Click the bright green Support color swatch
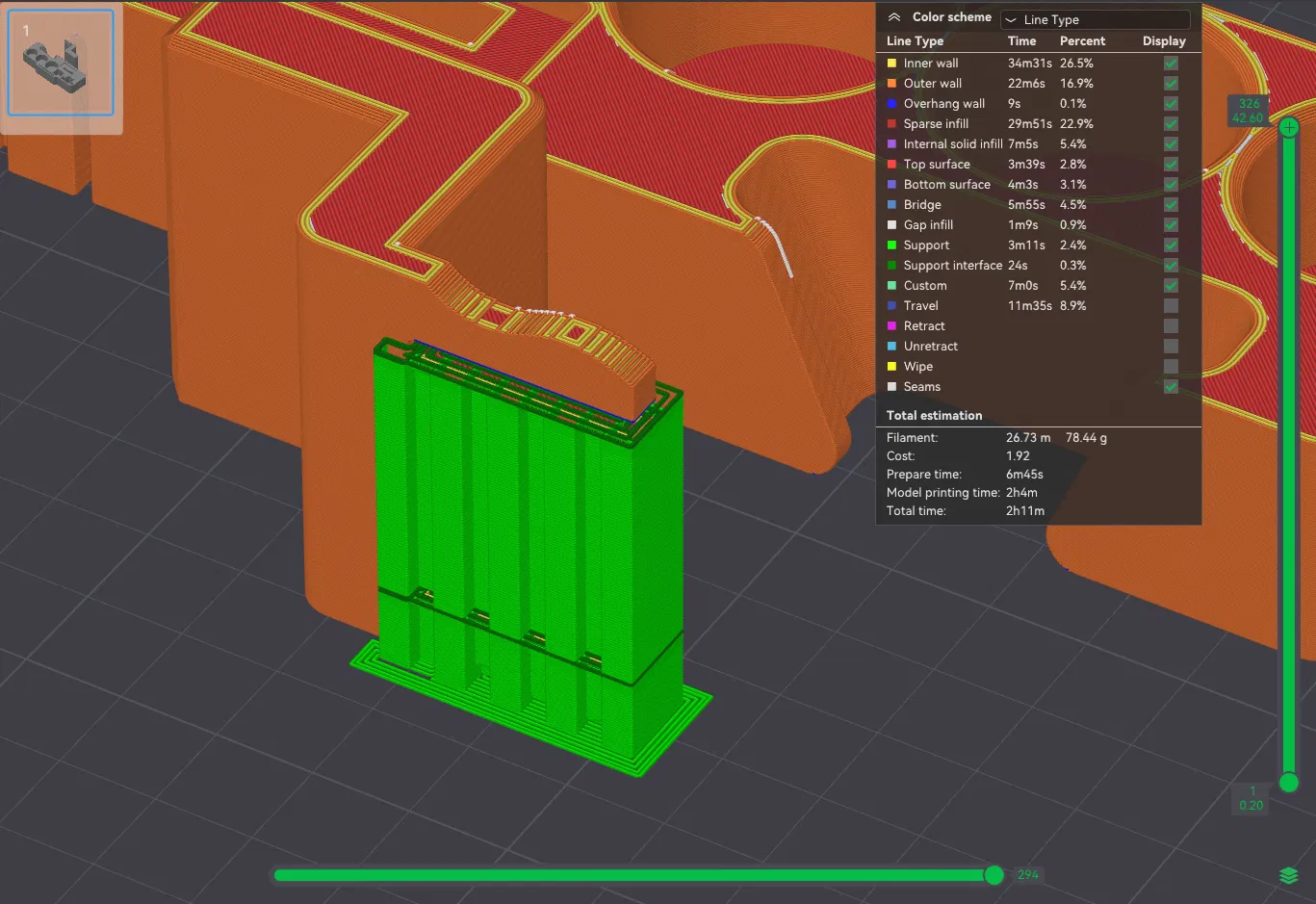The image size is (1316, 904). pos(891,245)
